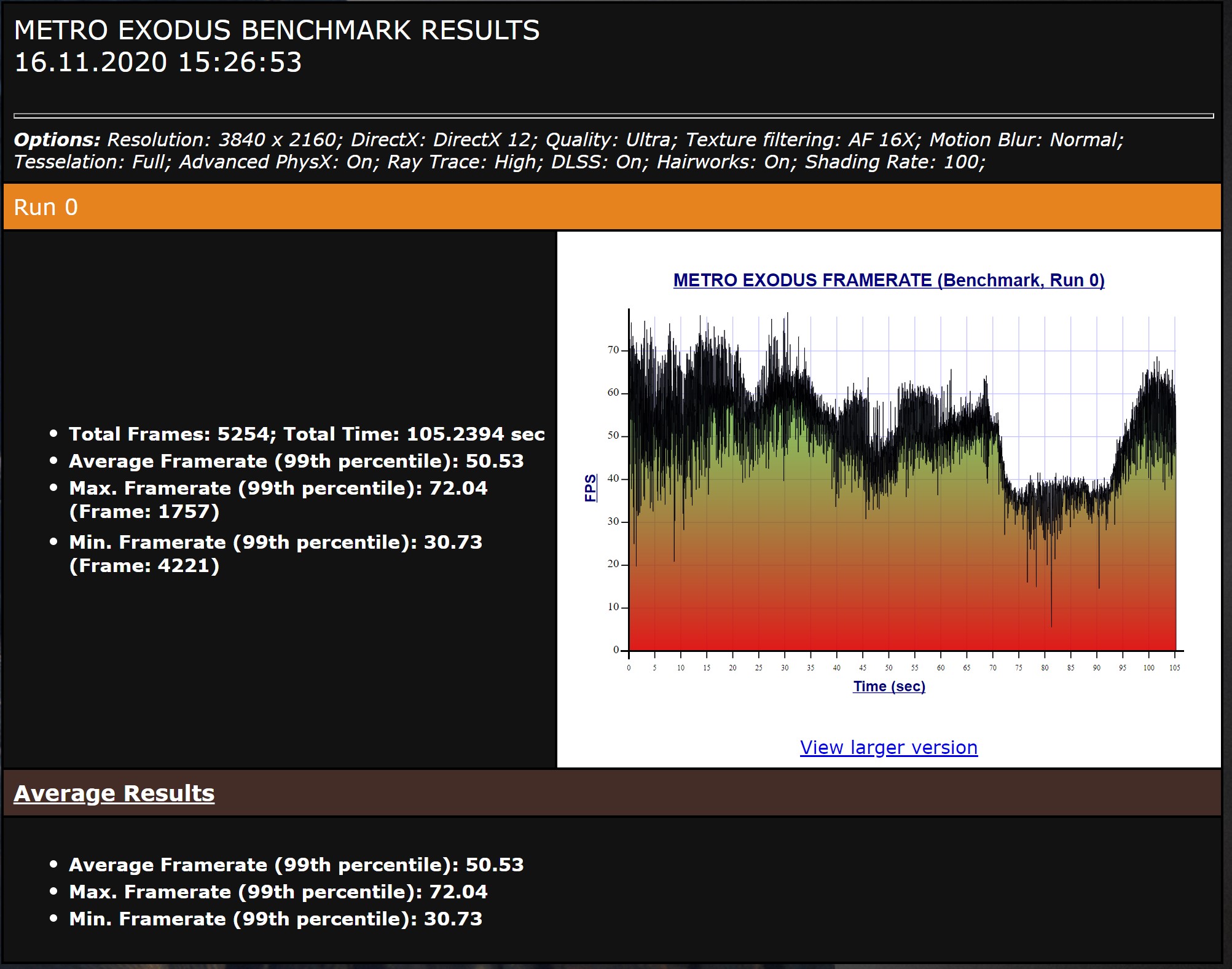Click Run 0 Min. Framerate 30.73 entry
The width and height of the screenshot is (1232, 969).
[275, 543]
